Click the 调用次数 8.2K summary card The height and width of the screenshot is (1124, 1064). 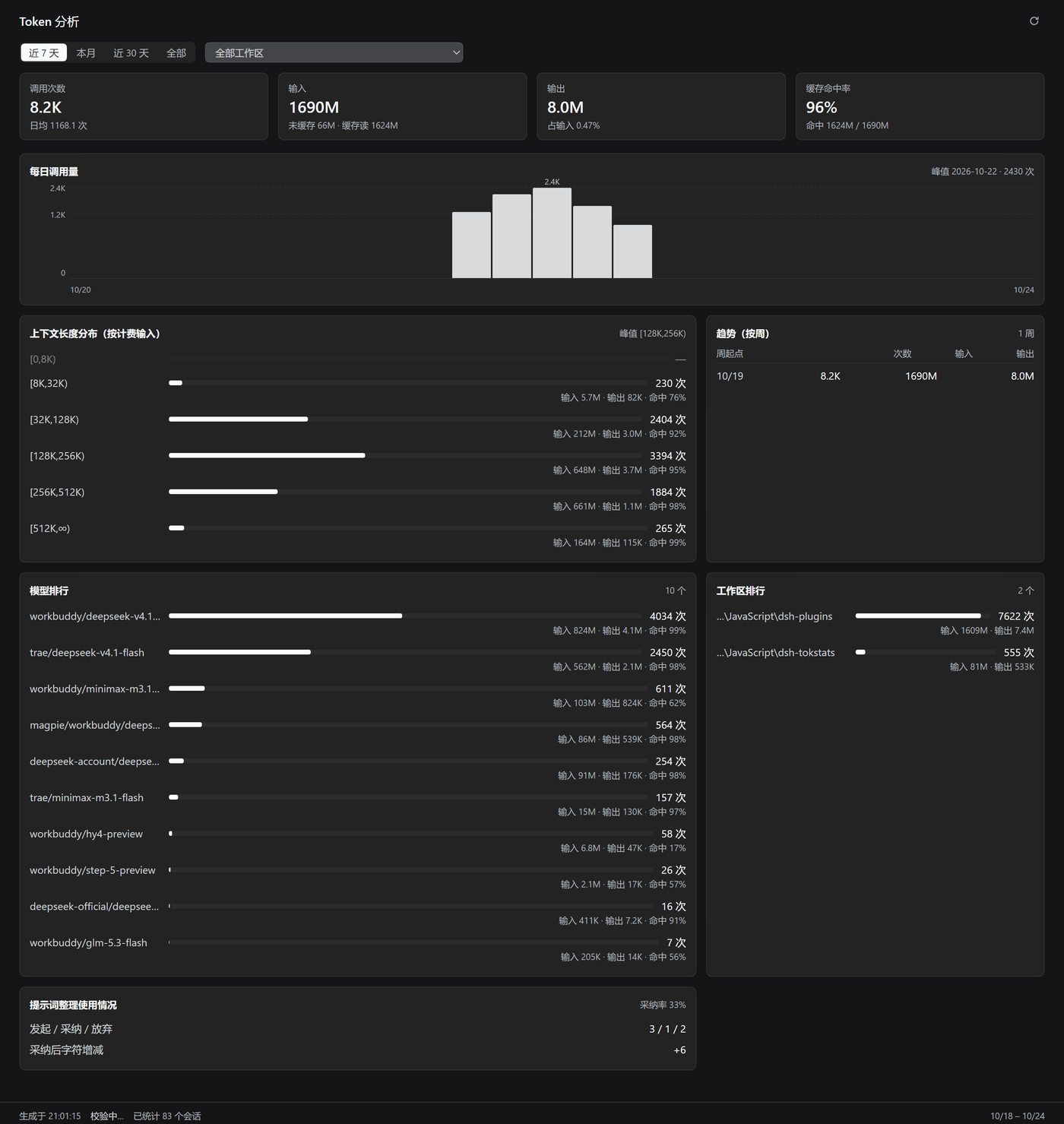(x=144, y=106)
